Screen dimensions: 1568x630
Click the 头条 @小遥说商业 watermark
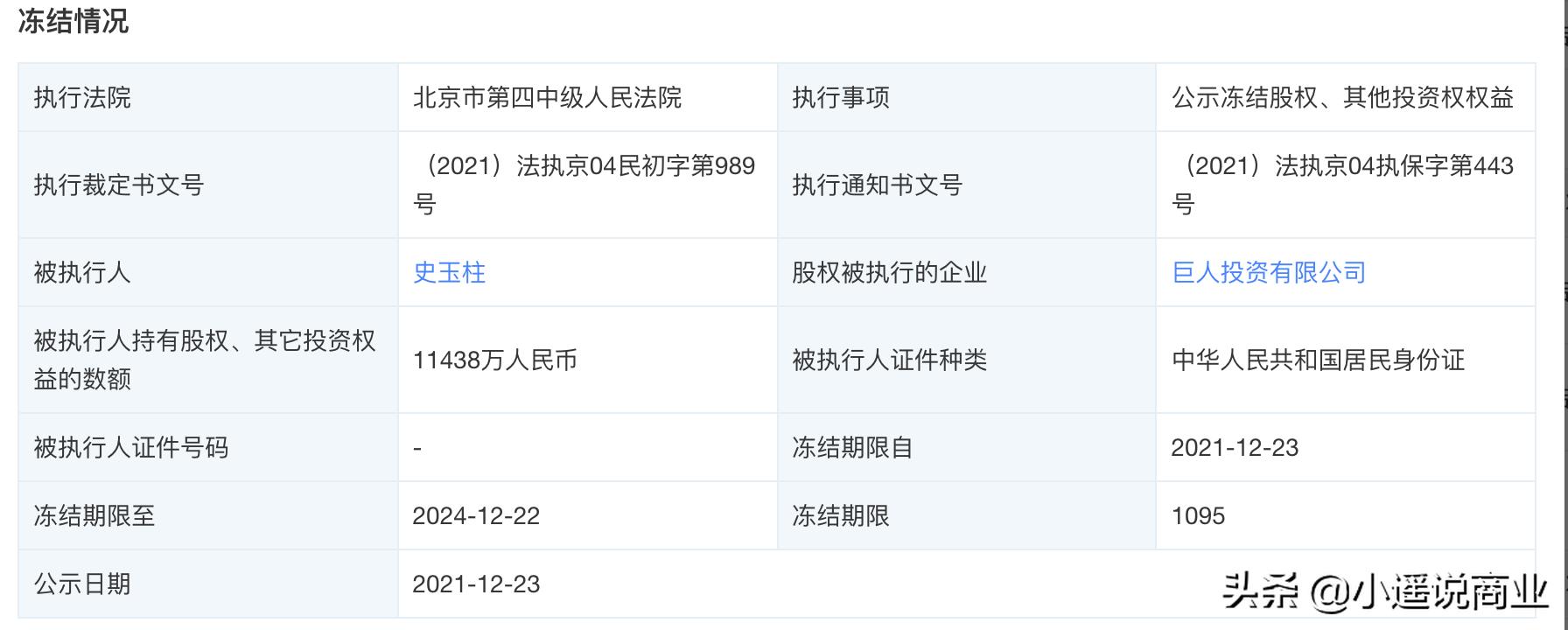[1385, 591]
